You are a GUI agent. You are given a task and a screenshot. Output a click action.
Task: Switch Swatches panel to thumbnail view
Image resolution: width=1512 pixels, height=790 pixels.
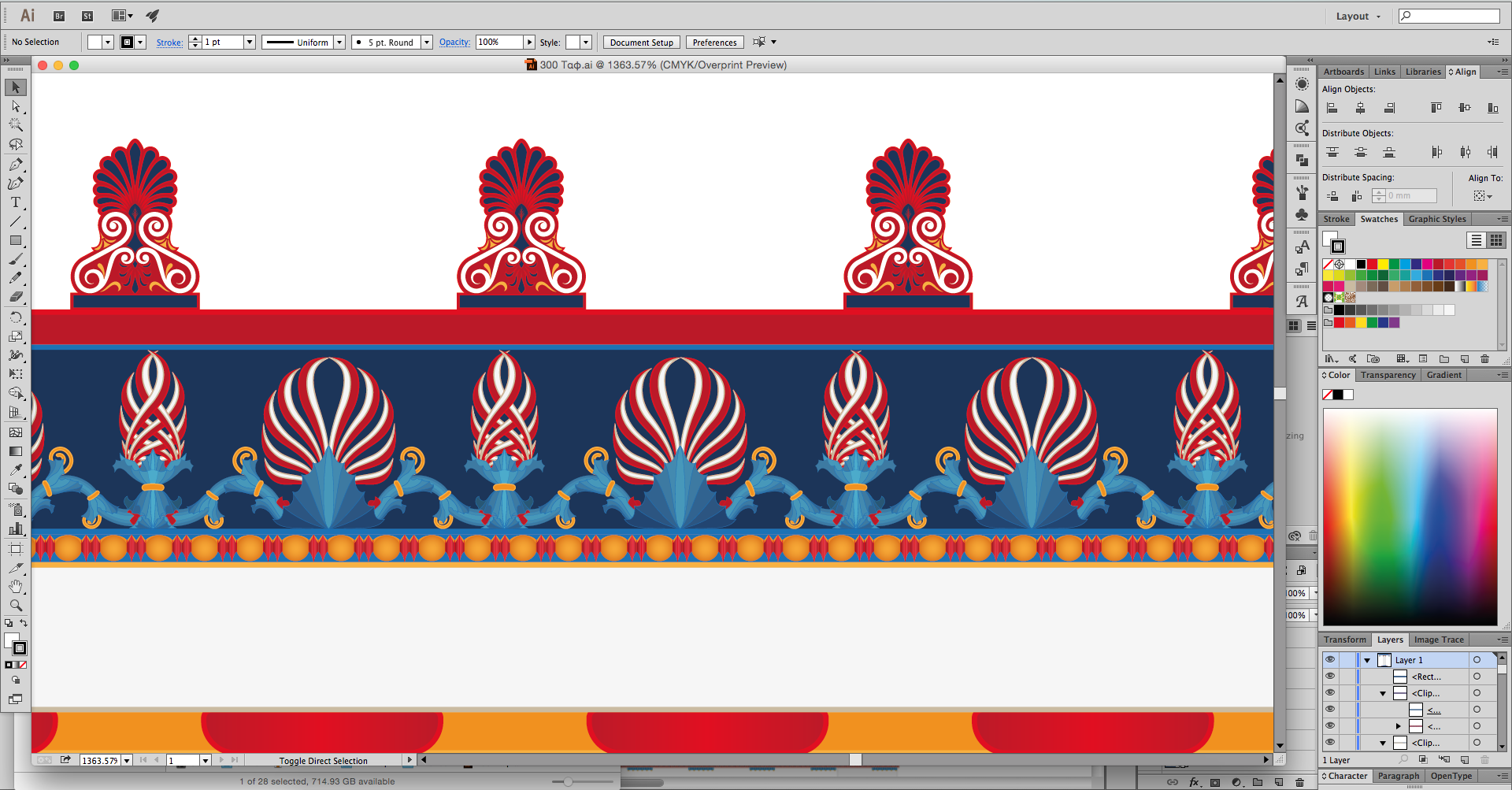1496,240
